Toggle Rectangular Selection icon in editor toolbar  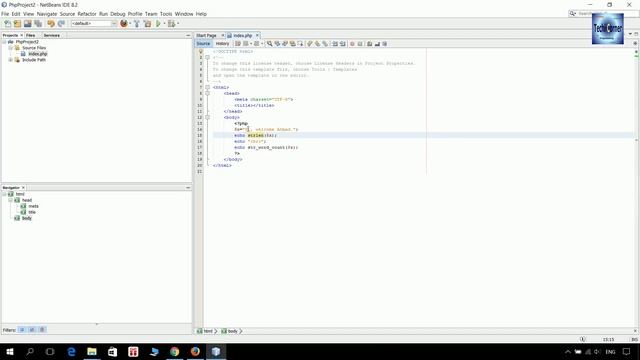(x=300, y=44)
